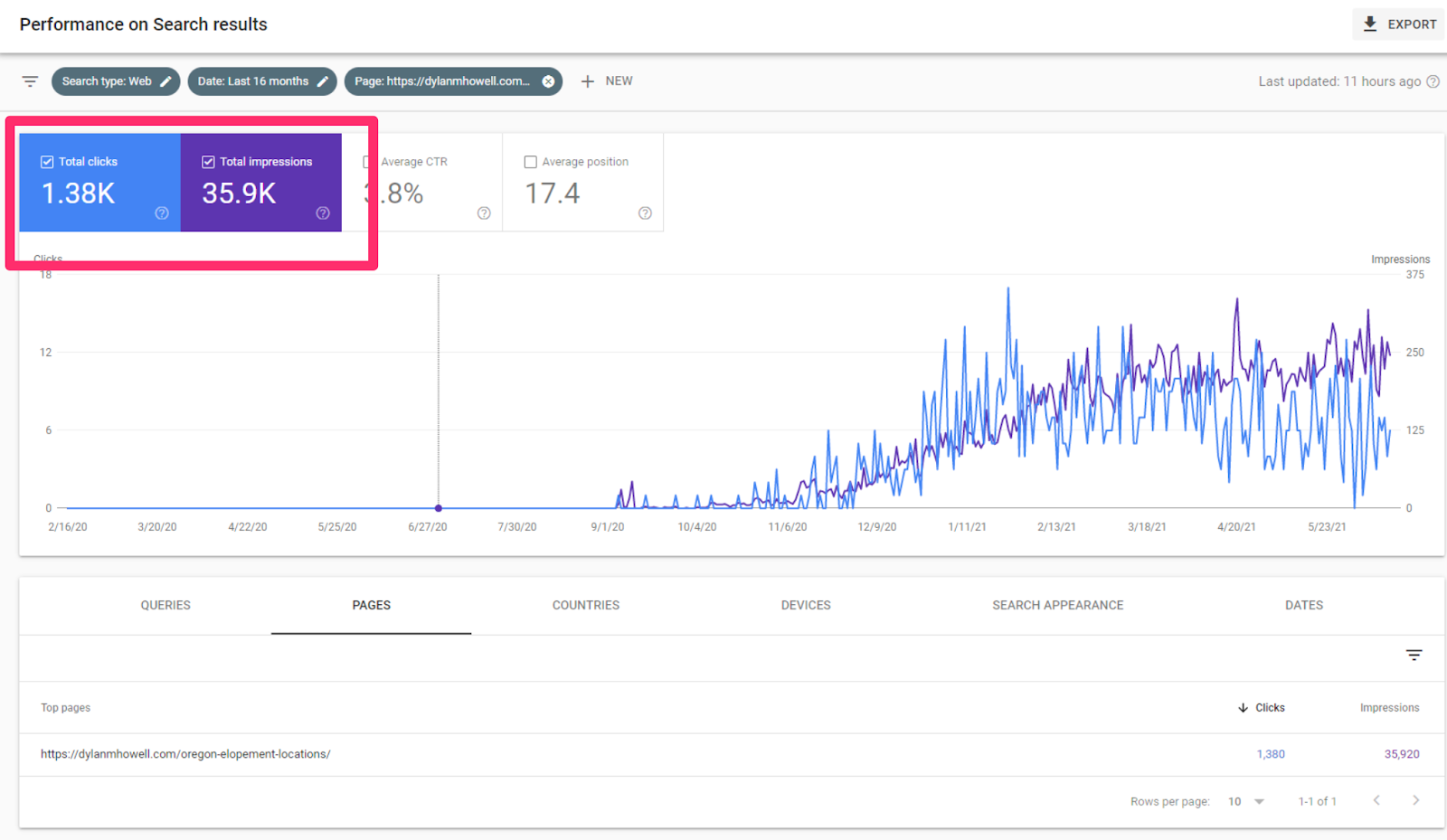Viewport: 1447px width, 840px height.
Task: Open help icon on Total clicks card
Action: [162, 213]
